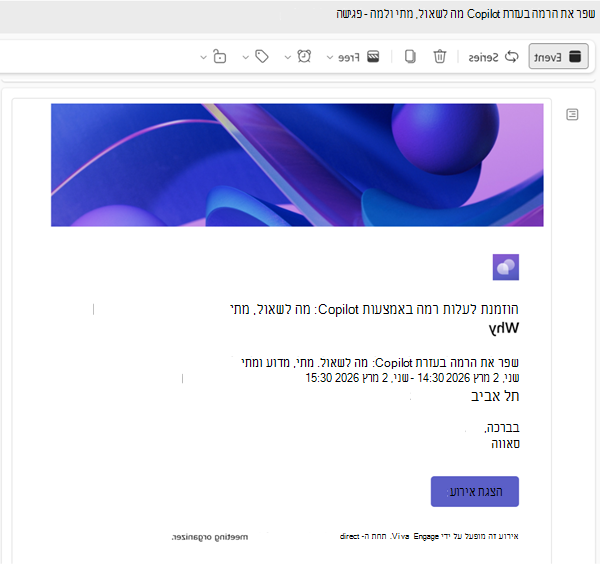Select the Event button in toolbar
This screenshot has width=600, height=564.
[558, 56]
